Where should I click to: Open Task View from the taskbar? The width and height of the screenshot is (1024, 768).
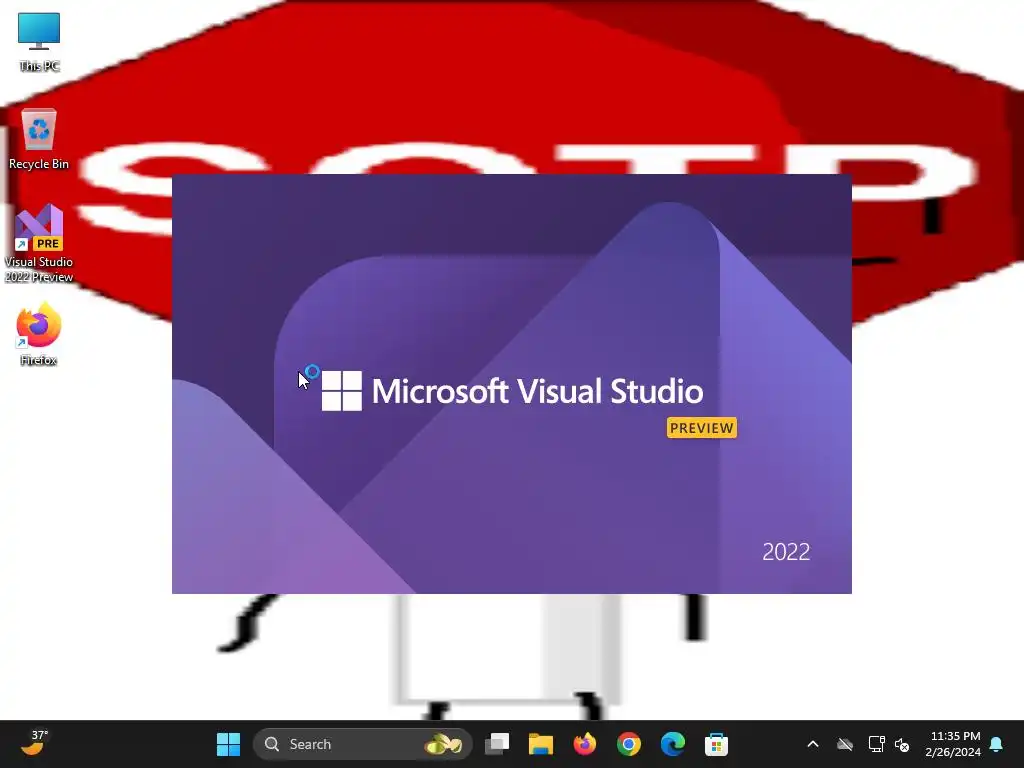coord(497,744)
